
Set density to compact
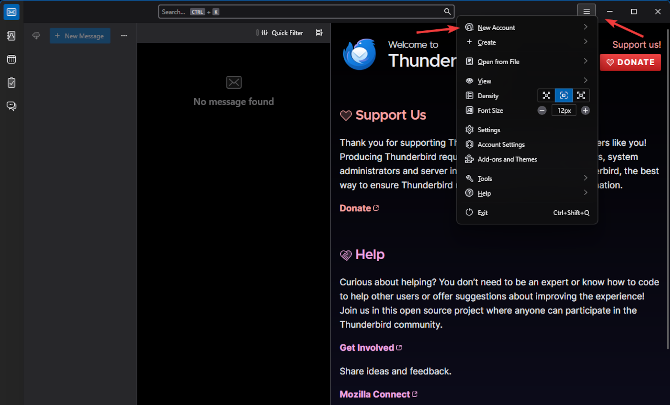click(x=546, y=95)
